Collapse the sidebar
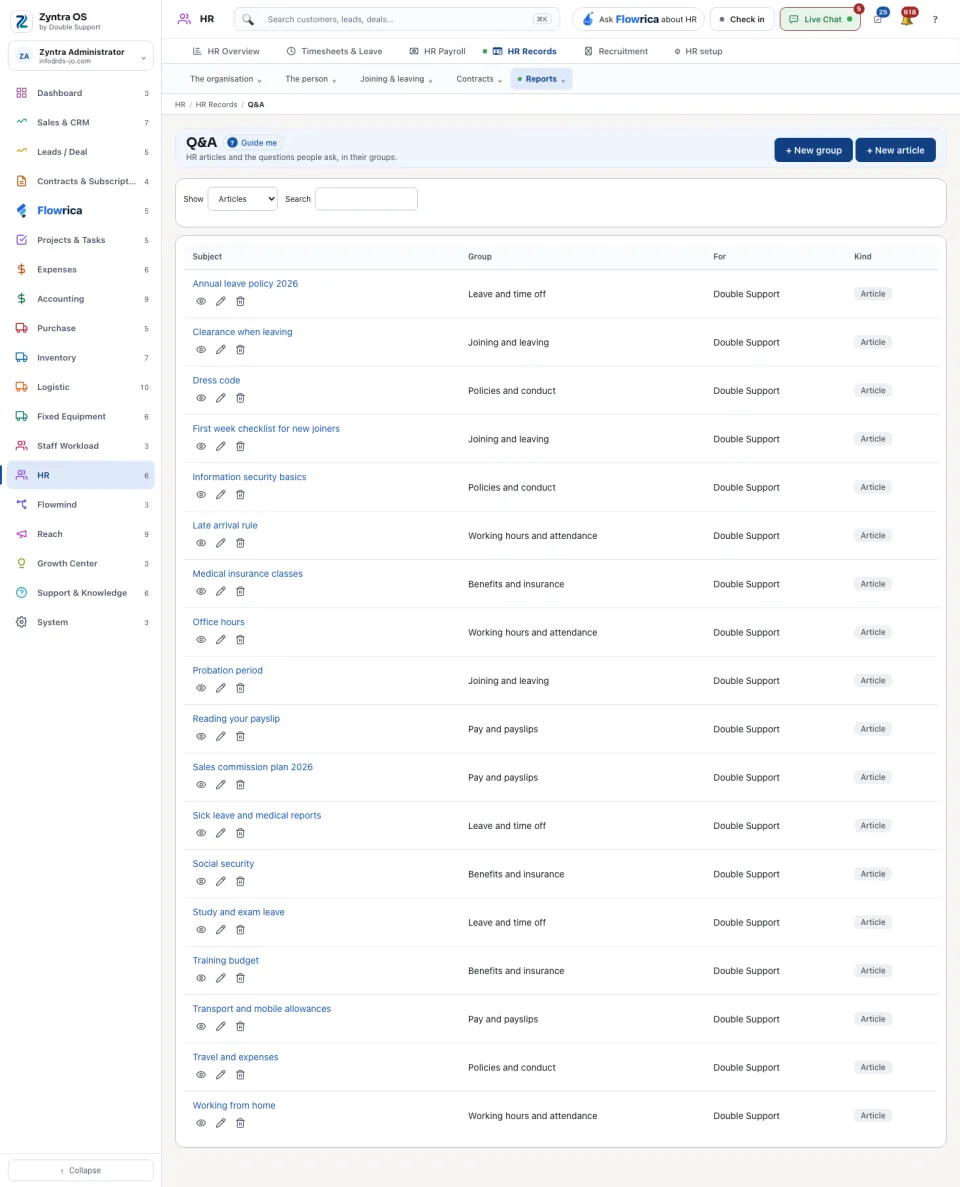960x1187 pixels. click(80, 1170)
